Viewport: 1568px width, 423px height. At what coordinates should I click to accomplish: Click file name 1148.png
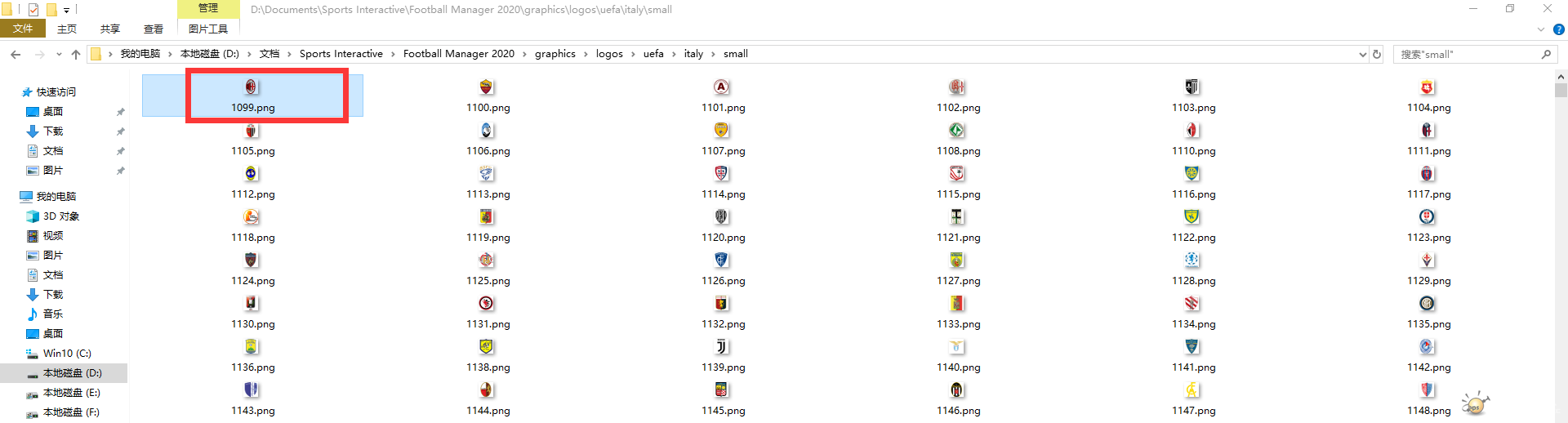click(1428, 411)
